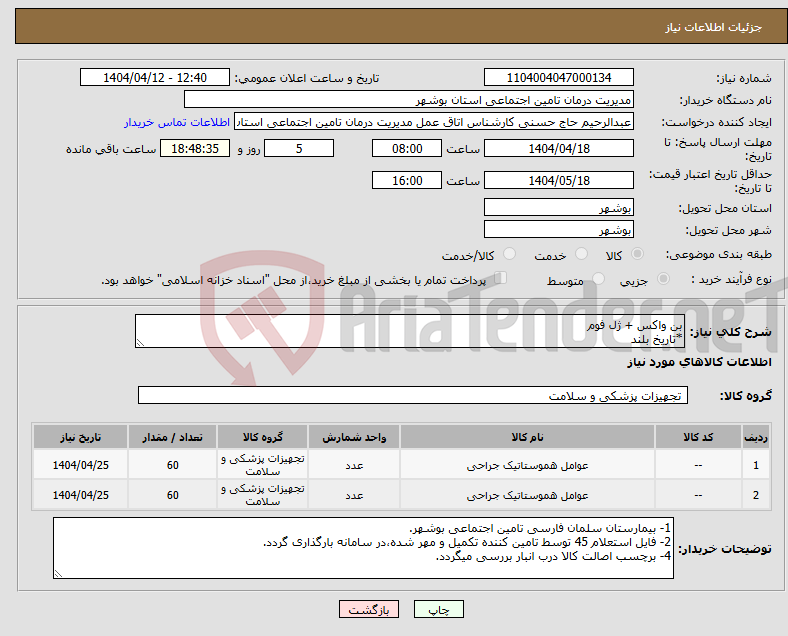Image resolution: width=788 pixels, height=636 pixels.
Task: Select the خدمت radio button
Action: pyautogui.click(x=581, y=254)
